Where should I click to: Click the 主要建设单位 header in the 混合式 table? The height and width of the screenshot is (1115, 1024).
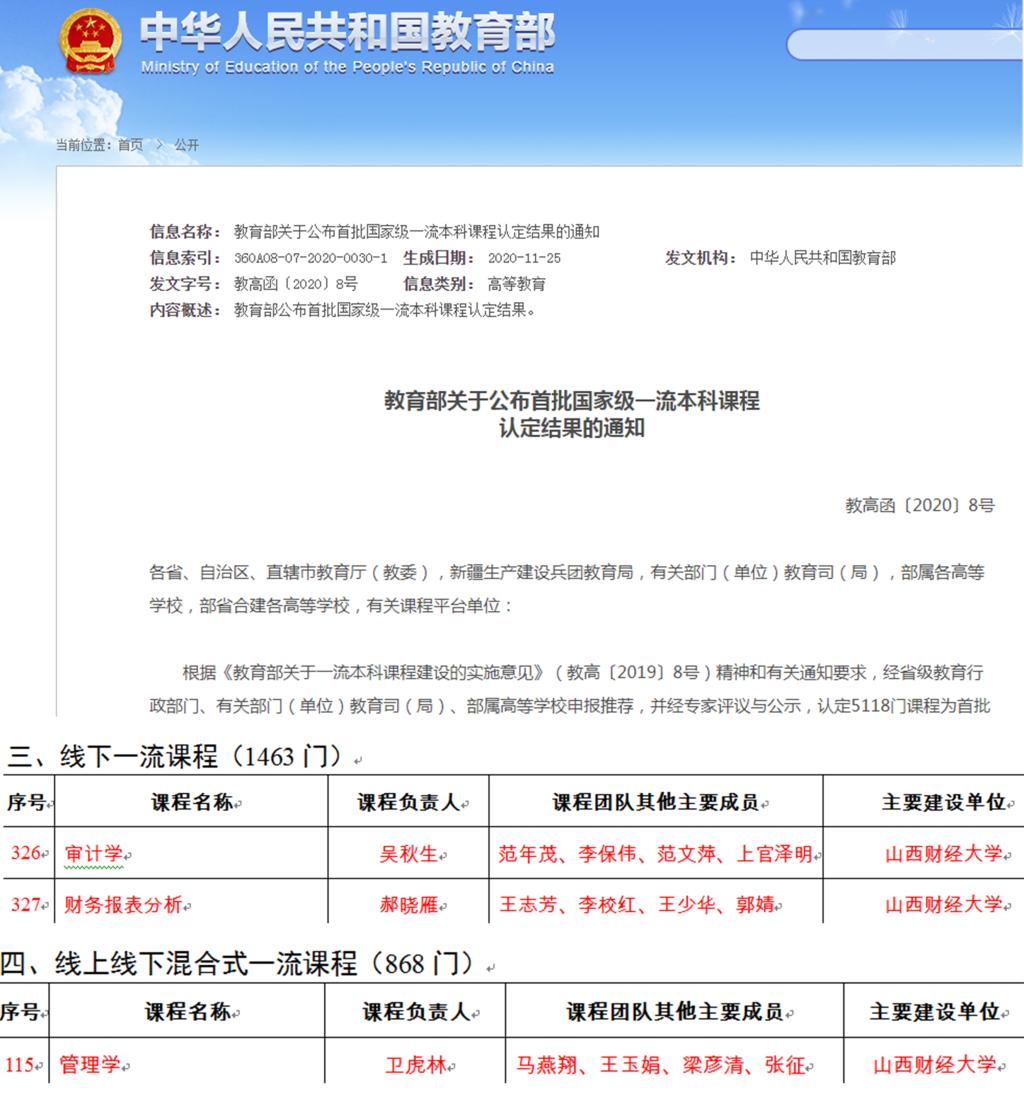[935, 1011]
